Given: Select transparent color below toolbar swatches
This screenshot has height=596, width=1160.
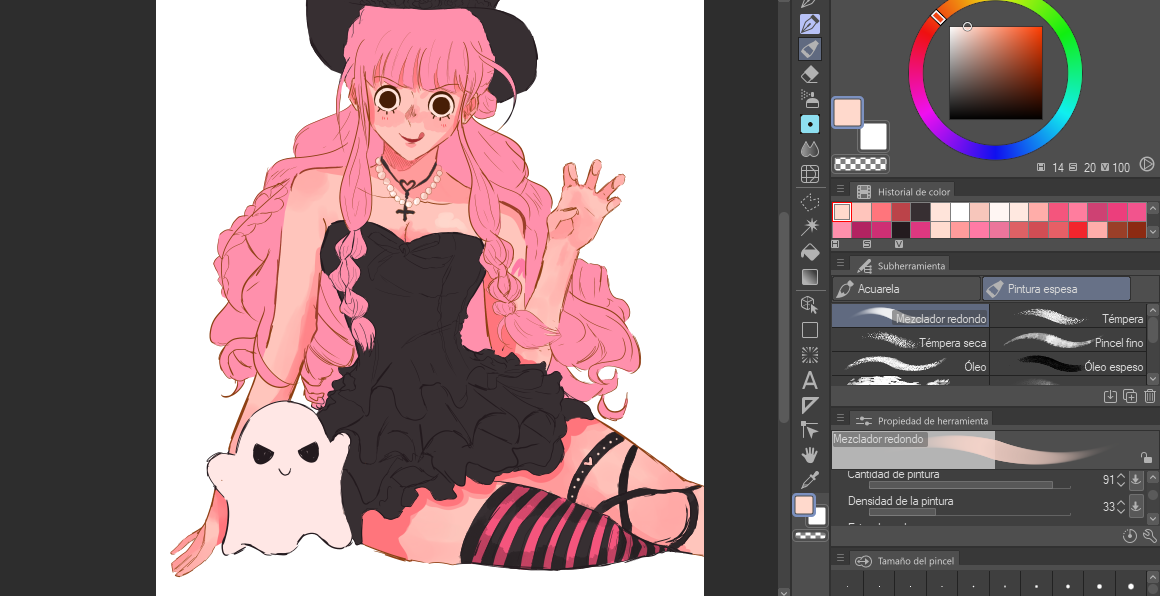Looking at the screenshot, I should click(810, 535).
